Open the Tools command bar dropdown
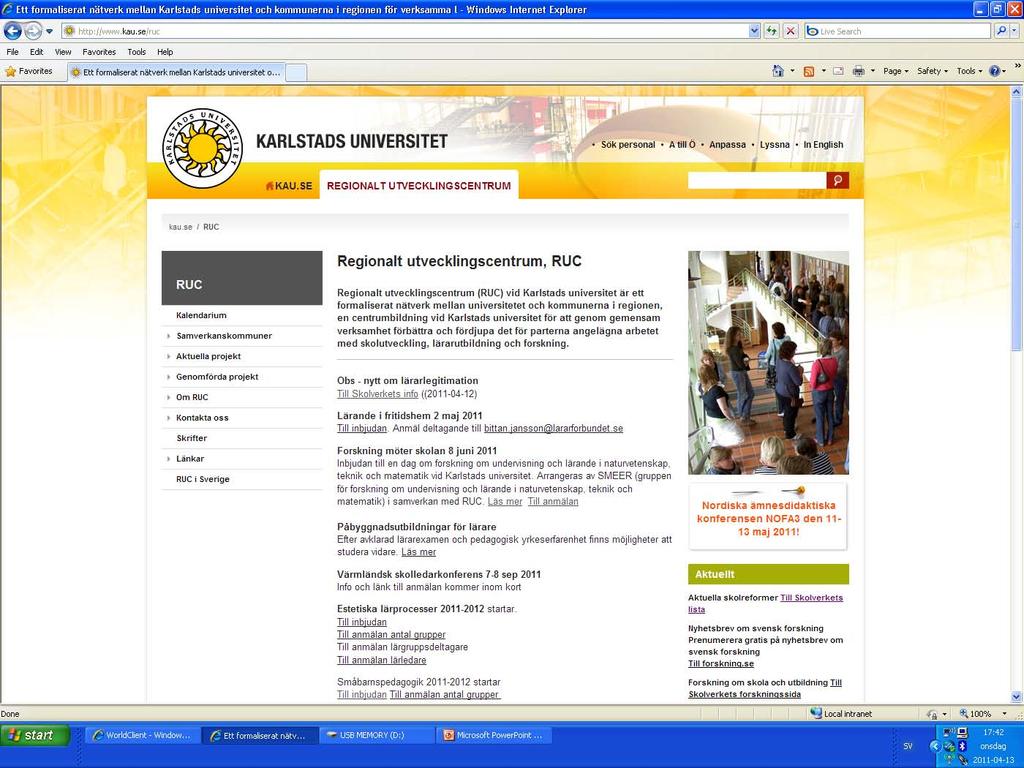This screenshot has height=768, width=1024. click(x=969, y=71)
